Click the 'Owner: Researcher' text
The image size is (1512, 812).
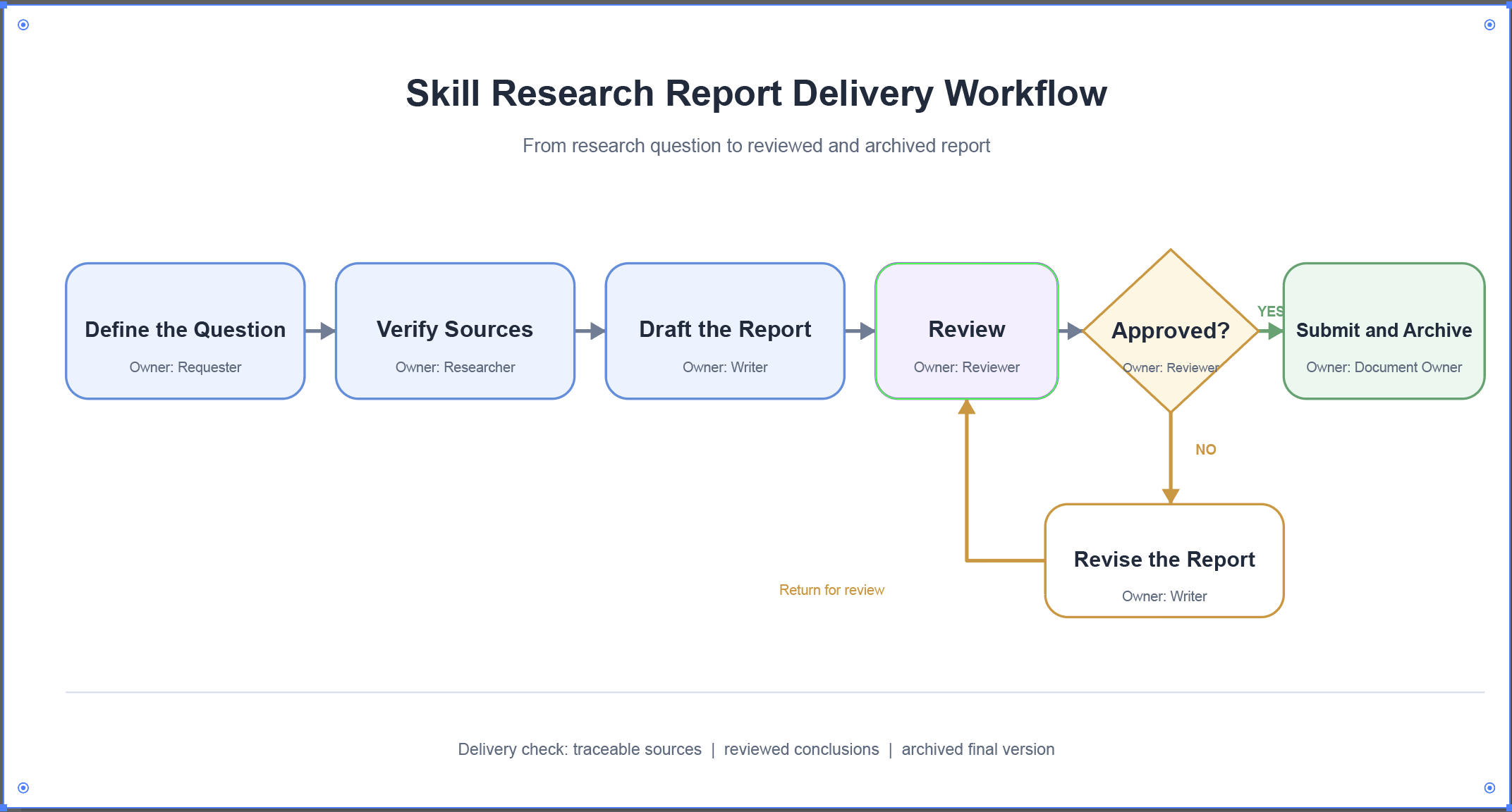coord(456,367)
